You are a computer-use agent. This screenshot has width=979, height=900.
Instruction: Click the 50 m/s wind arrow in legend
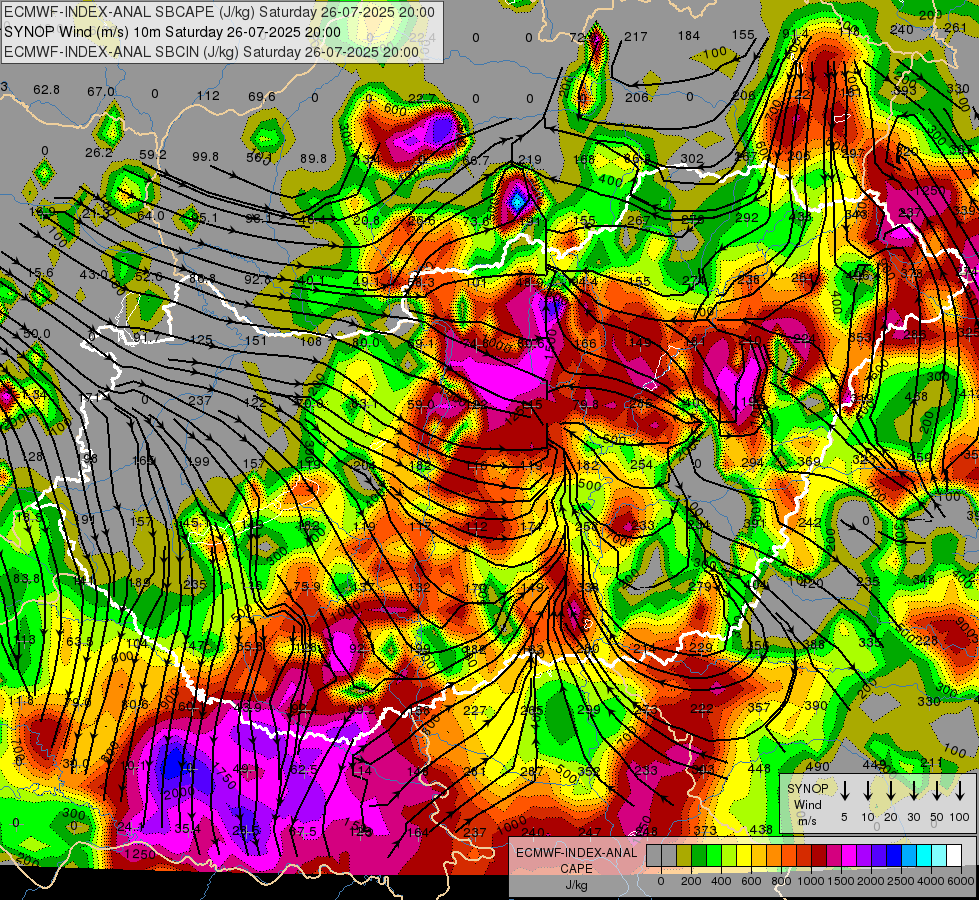(937, 790)
